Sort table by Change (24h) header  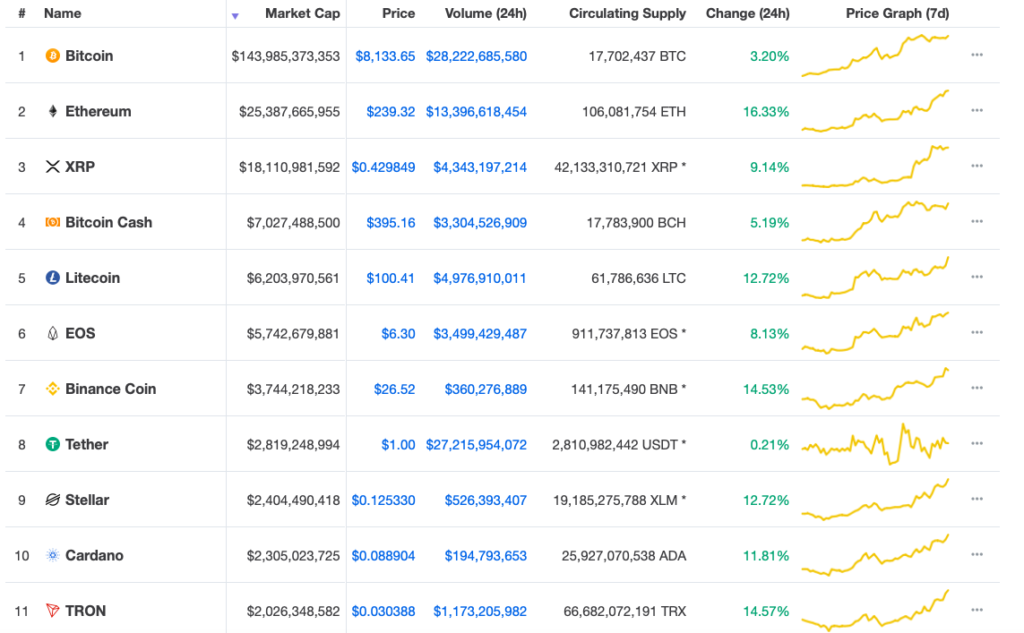(x=748, y=13)
